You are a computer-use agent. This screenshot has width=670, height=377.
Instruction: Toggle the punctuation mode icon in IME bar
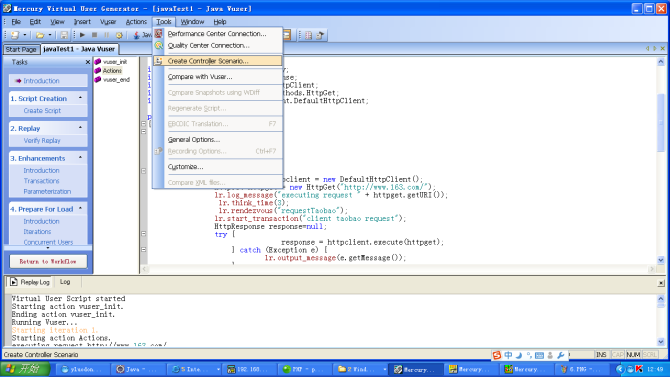(529, 355)
